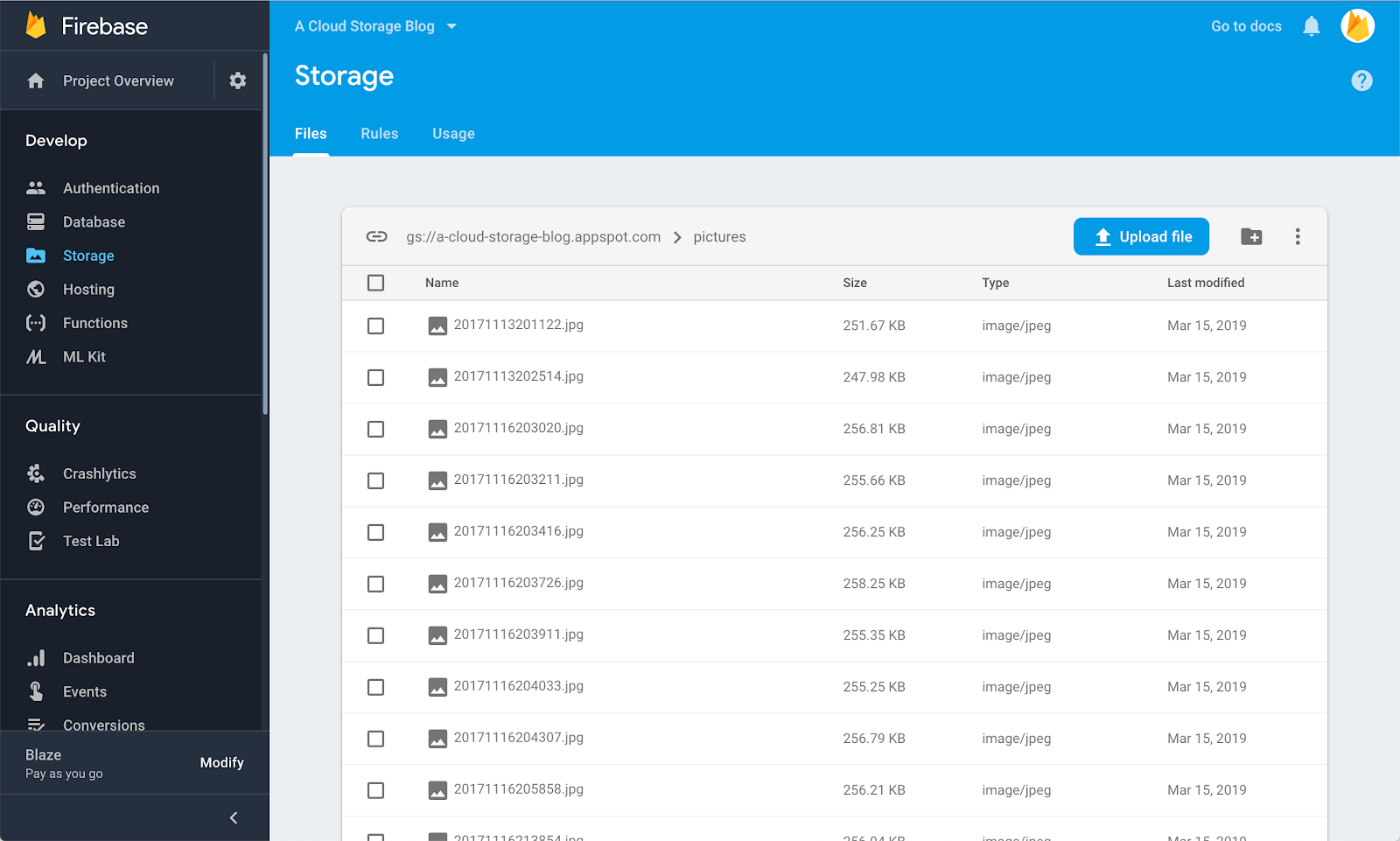The height and width of the screenshot is (841, 1400).
Task: Open help question mark icon
Action: pyautogui.click(x=1361, y=81)
